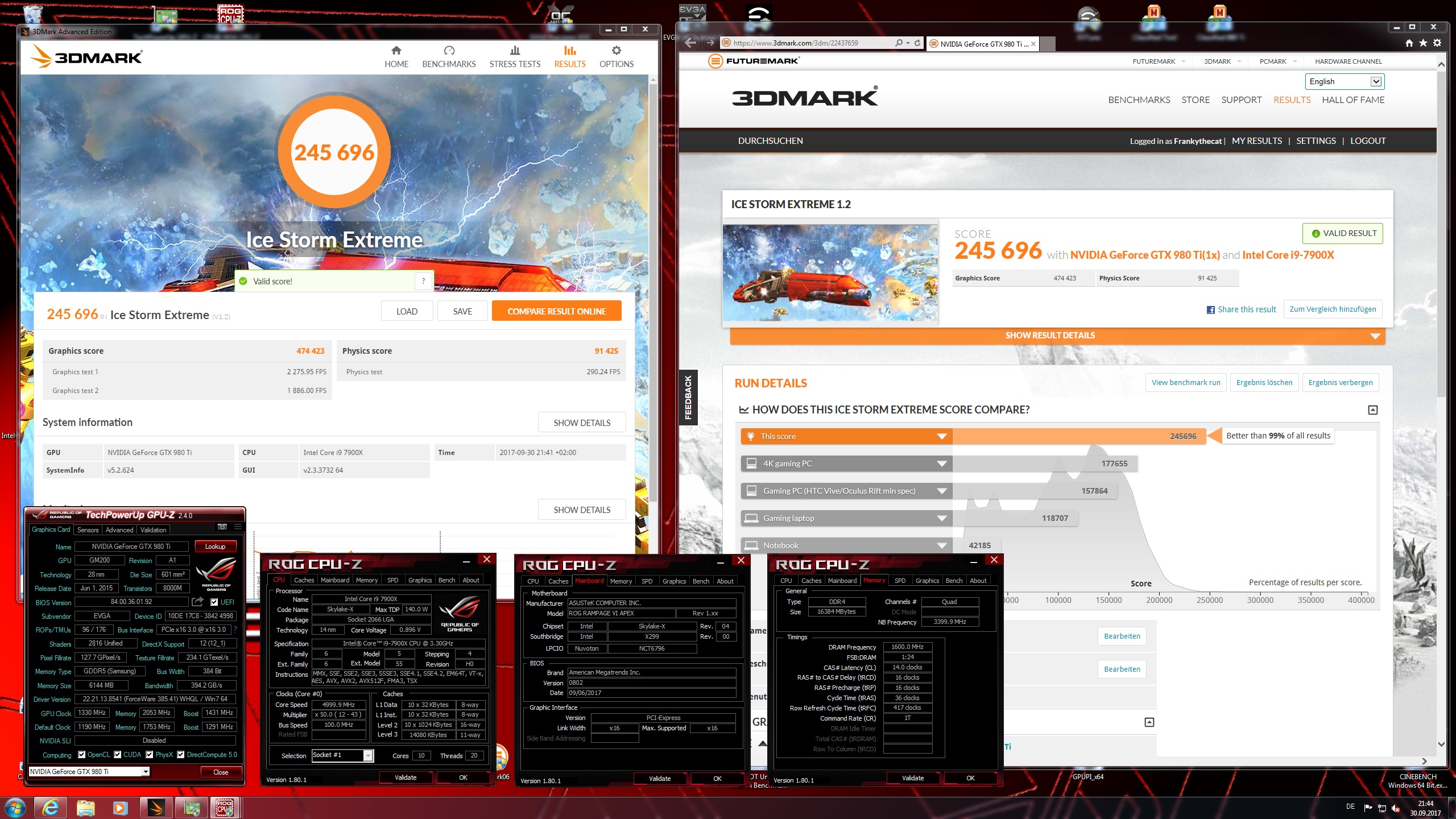Switch to 3DMark in the taskbar
This screenshot has height=819, width=1456.
(156, 808)
